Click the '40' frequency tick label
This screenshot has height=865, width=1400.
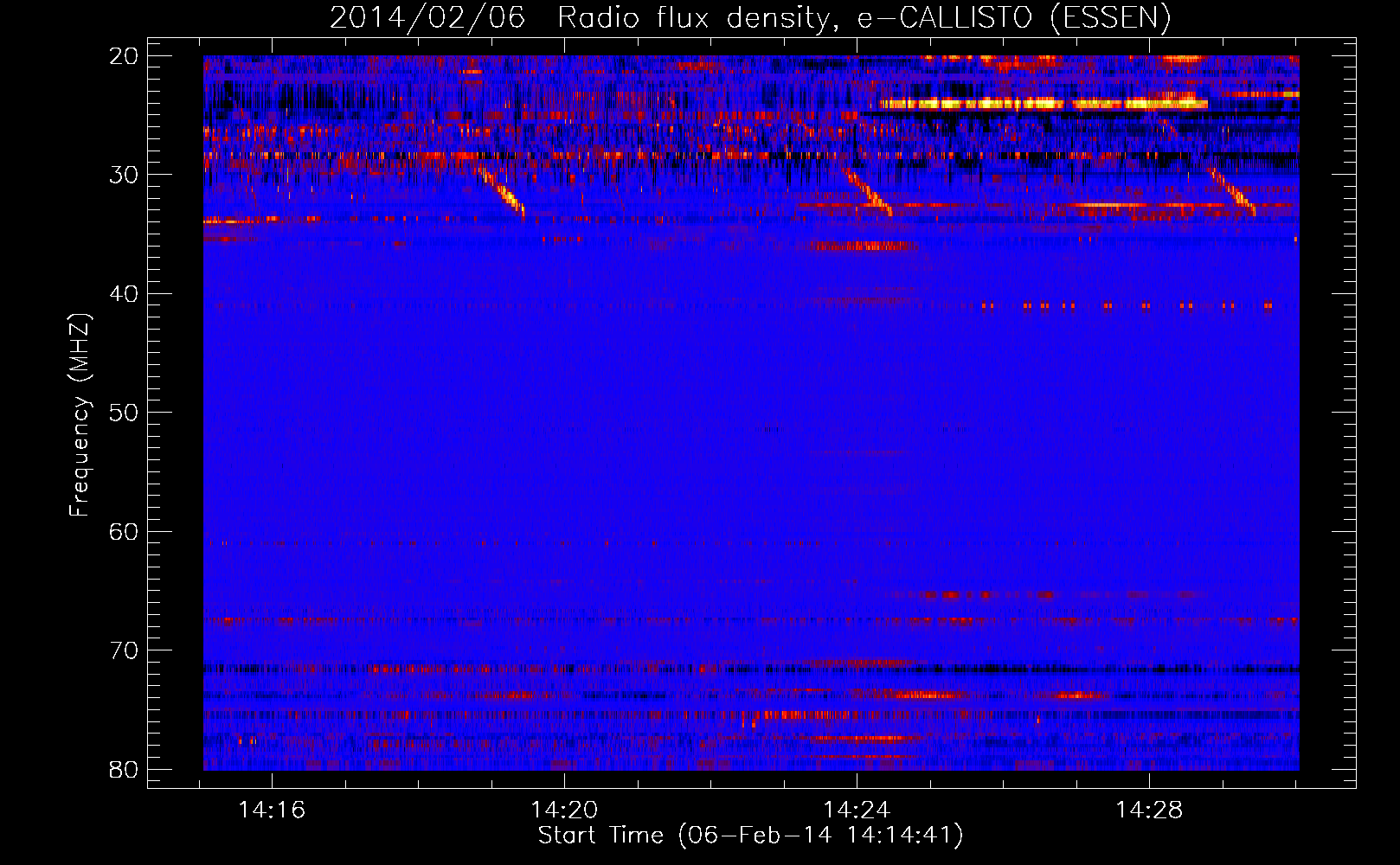124,294
